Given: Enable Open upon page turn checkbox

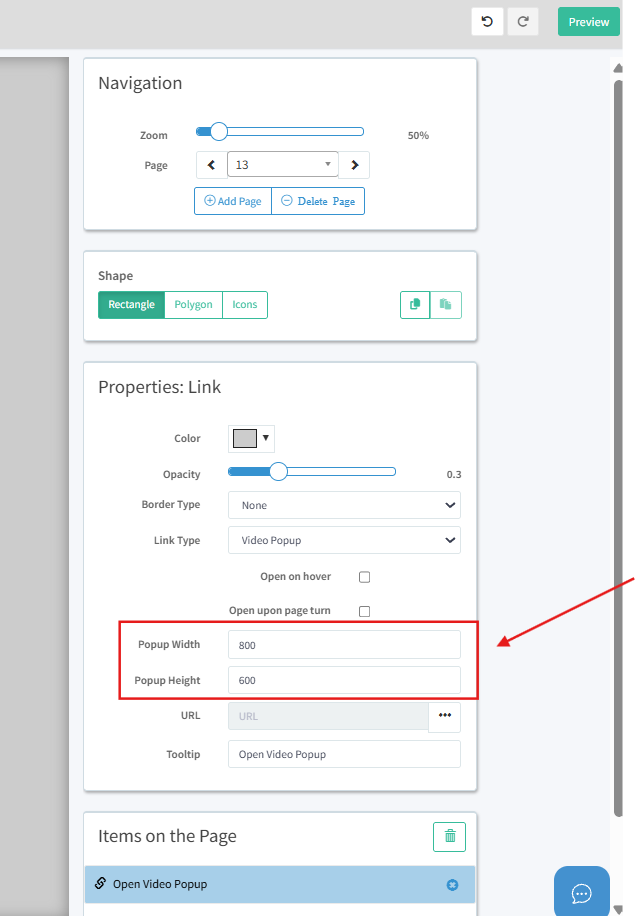Looking at the screenshot, I should coord(365,611).
